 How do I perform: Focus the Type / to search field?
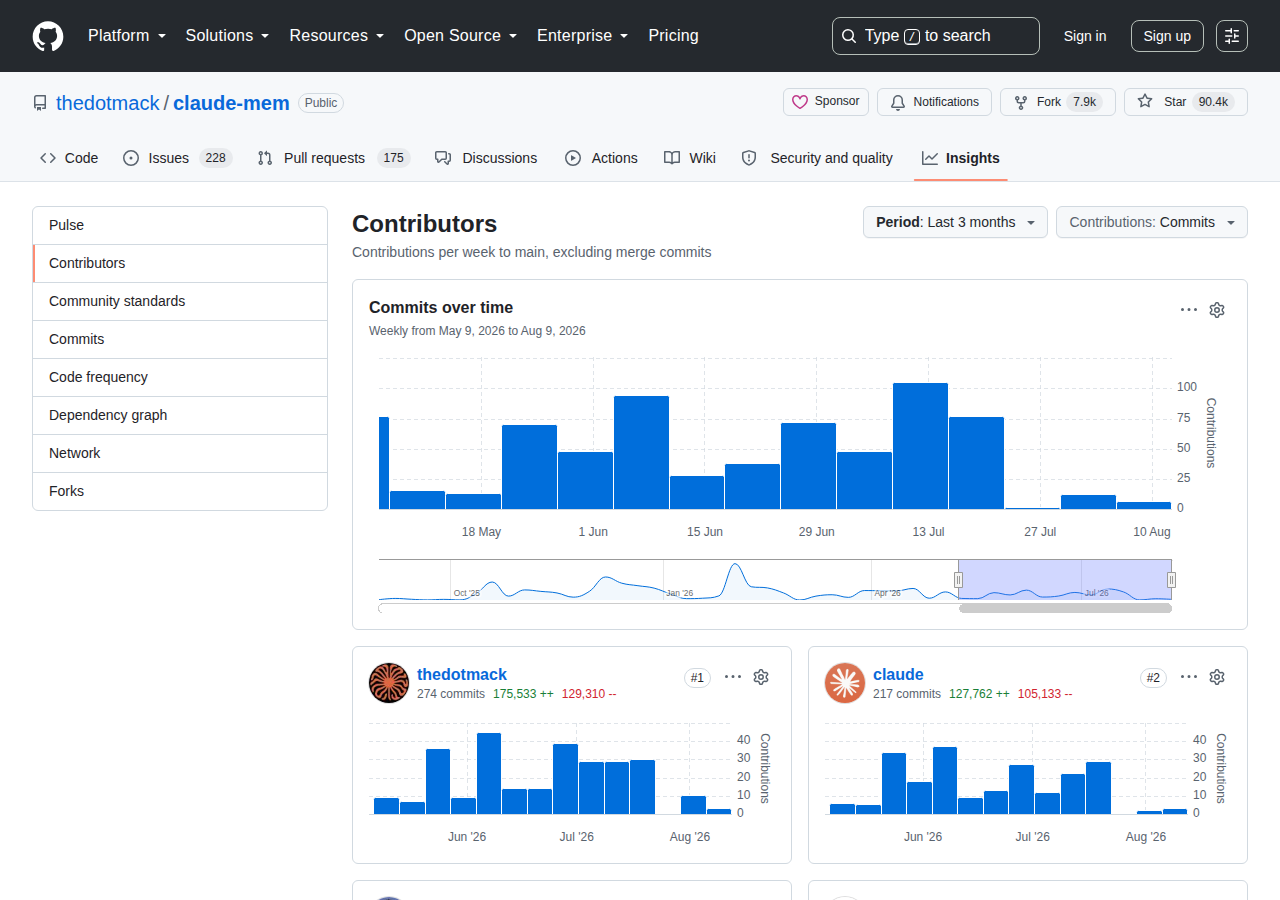936,36
